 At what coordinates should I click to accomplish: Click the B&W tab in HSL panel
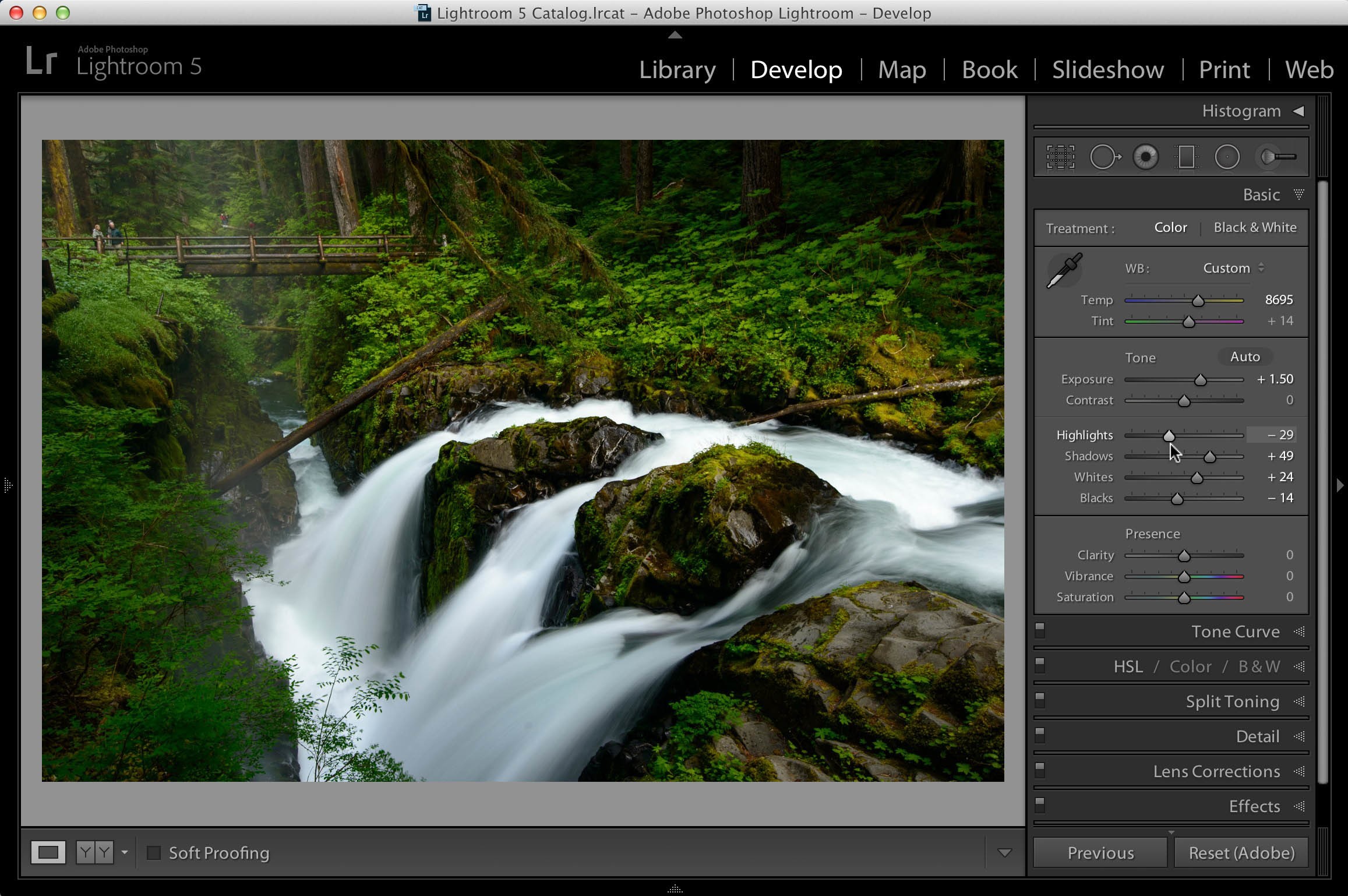pyautogui.click(x=1259, y=666)
